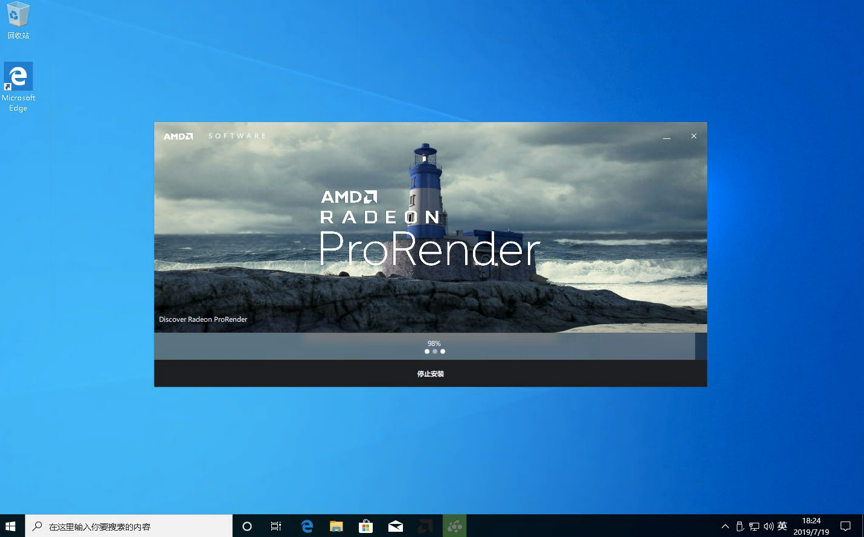Open the Mail app from taskbar
Screen dimensions: 864x537
[395, 526]
